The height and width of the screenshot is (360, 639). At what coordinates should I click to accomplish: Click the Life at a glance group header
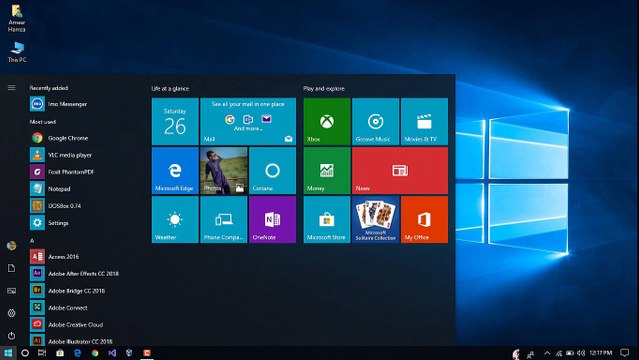[x=170, y=88]
